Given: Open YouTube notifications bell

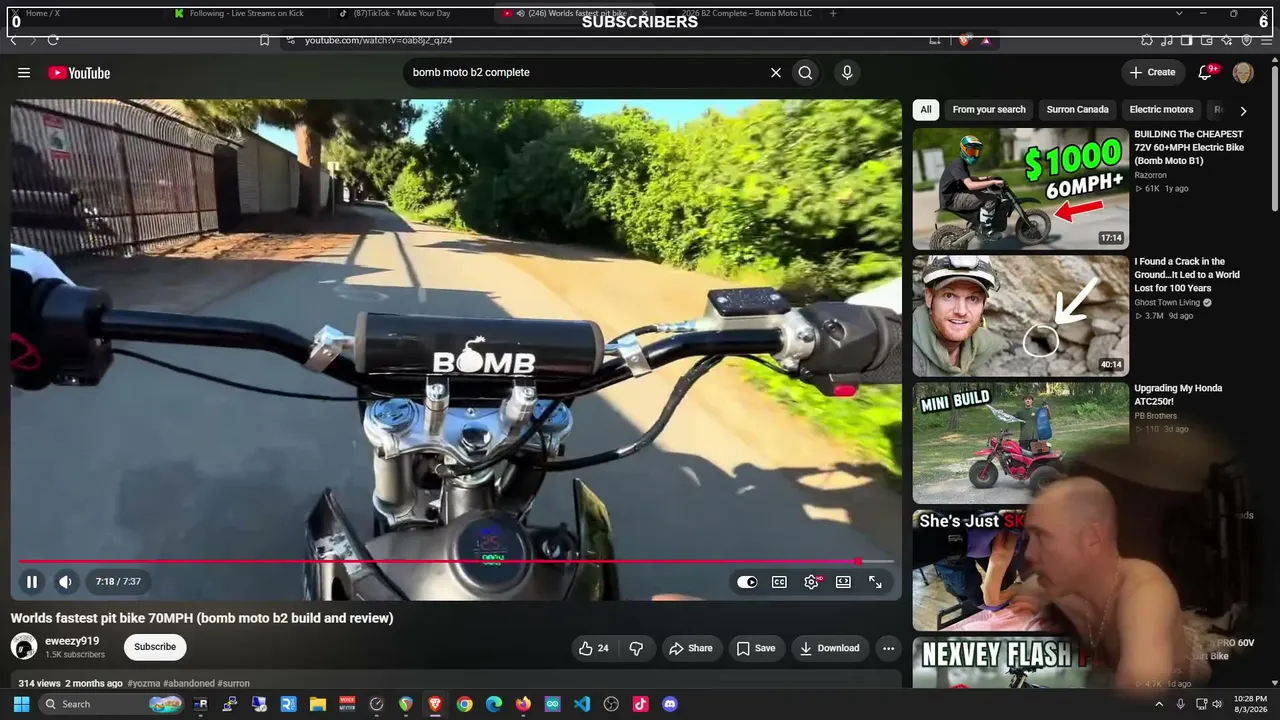Looking at the screenshot, I should 1206,72.
